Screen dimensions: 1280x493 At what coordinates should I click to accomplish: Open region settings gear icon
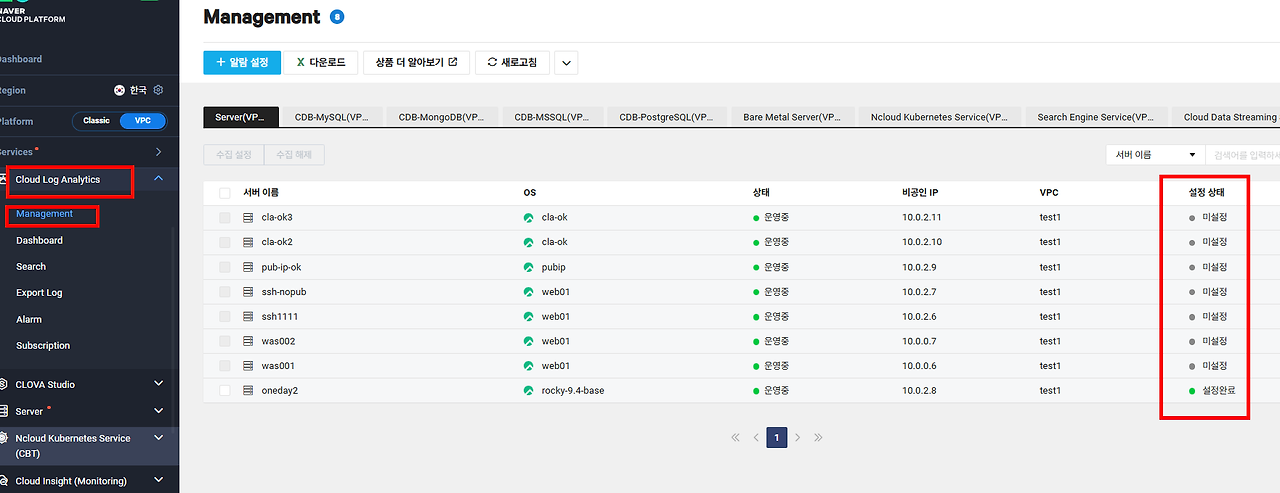(158, 90)
